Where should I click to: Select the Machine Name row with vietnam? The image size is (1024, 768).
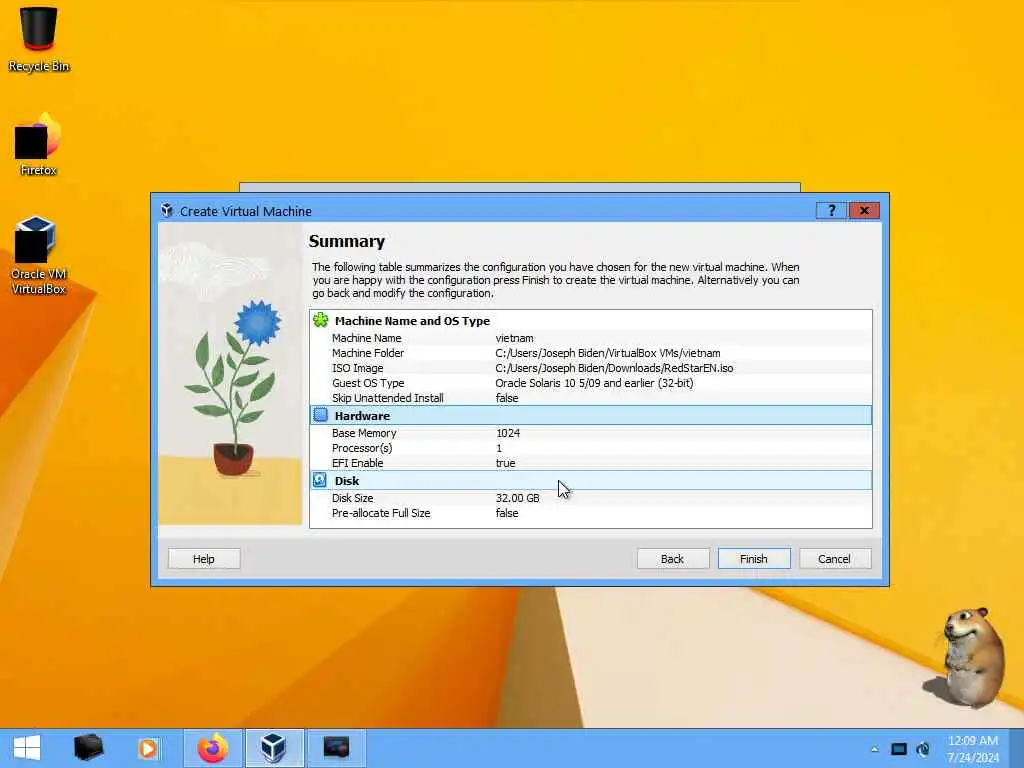click(591, 338)
